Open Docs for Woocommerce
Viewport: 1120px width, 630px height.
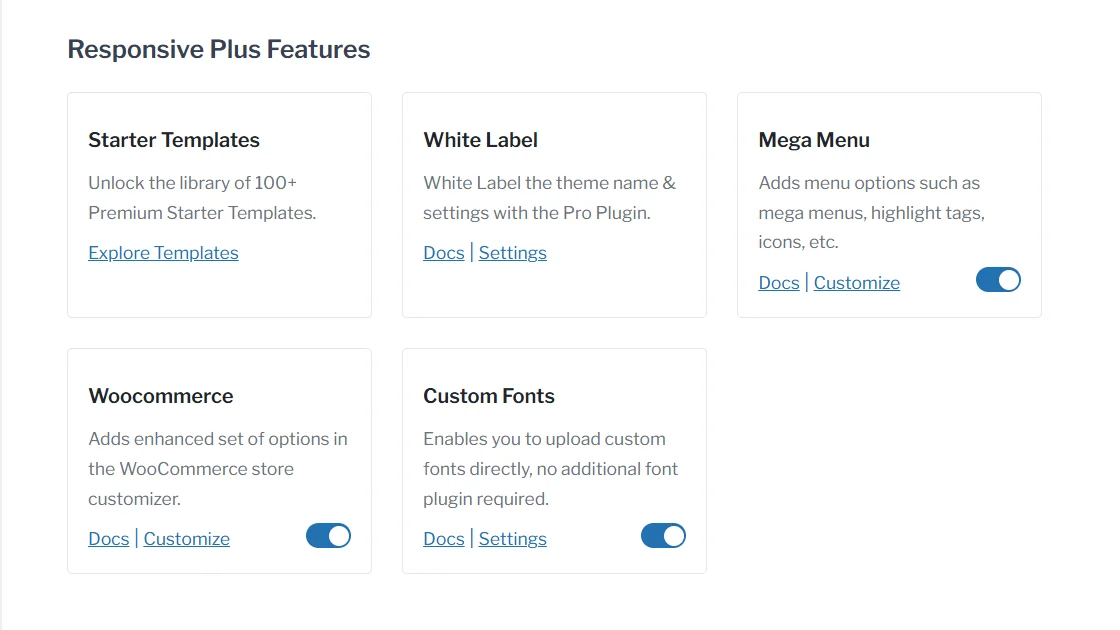coord(109,539)
